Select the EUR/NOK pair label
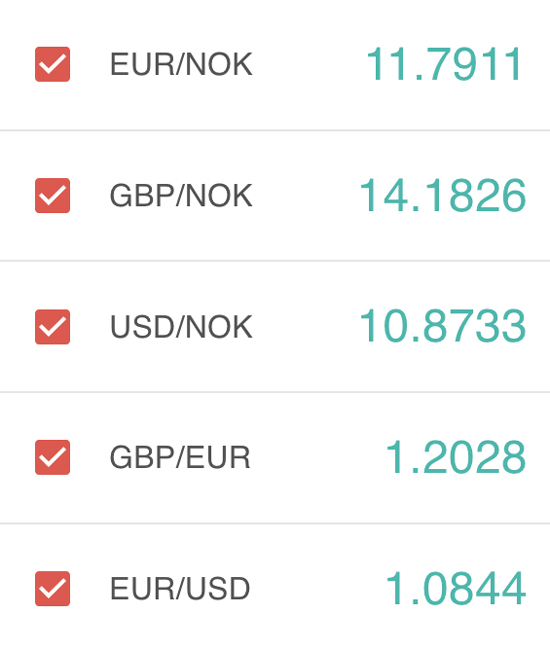 point(181,64)
